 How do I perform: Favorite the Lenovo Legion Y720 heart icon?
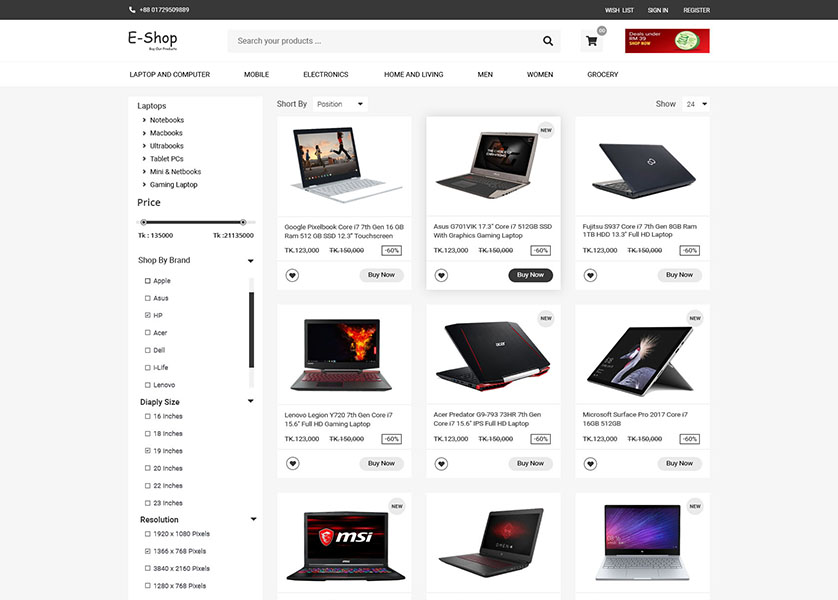[x=292, y=463]
